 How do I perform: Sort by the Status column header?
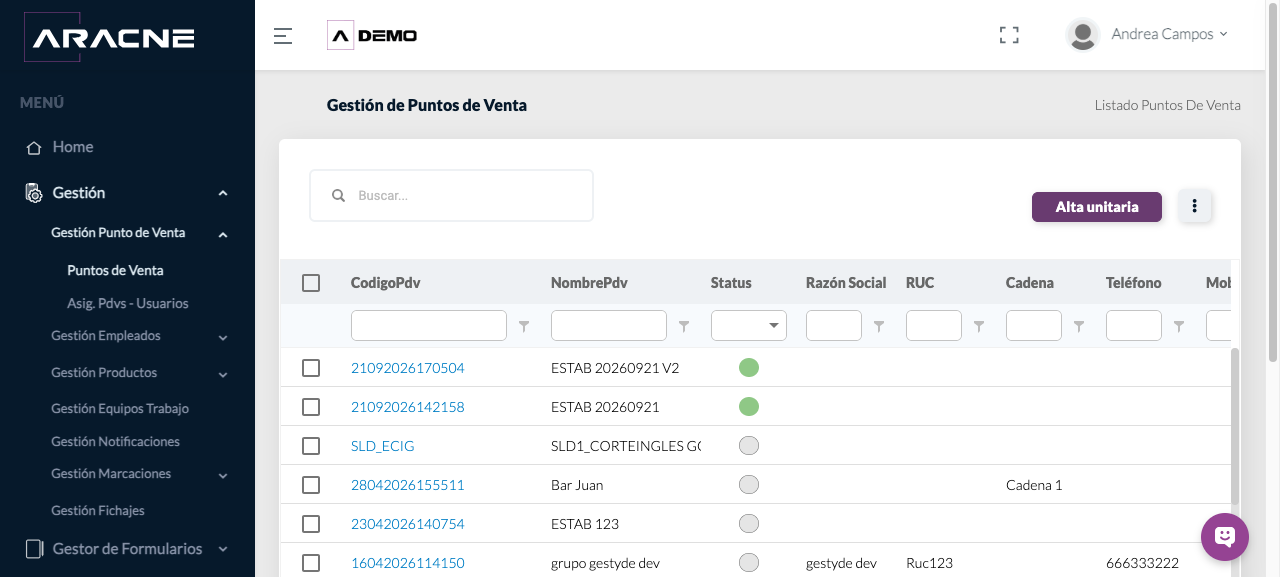(x=731, y=283)
